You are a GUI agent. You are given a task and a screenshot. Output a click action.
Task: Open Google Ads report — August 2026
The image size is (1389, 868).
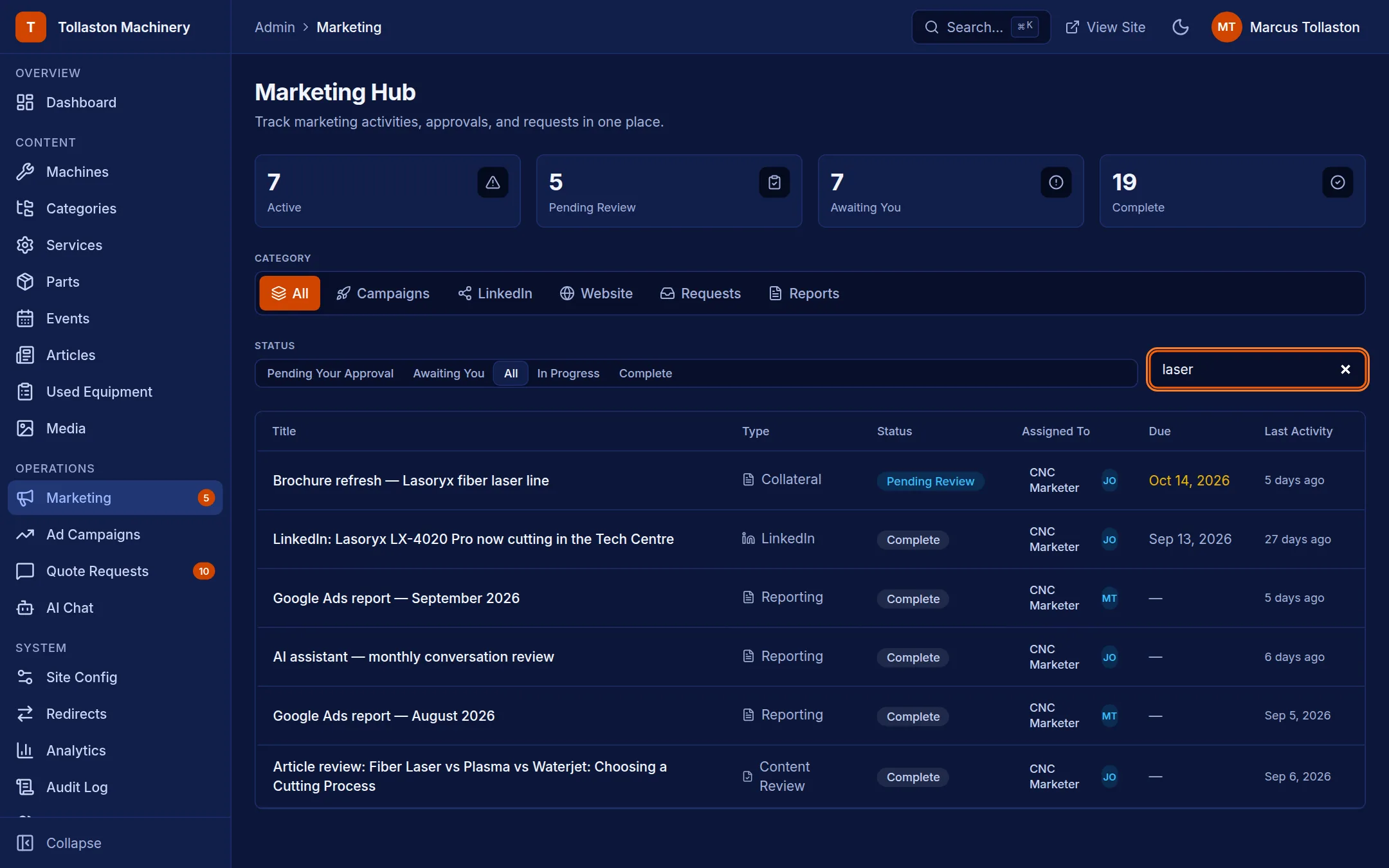coord(384,716)
